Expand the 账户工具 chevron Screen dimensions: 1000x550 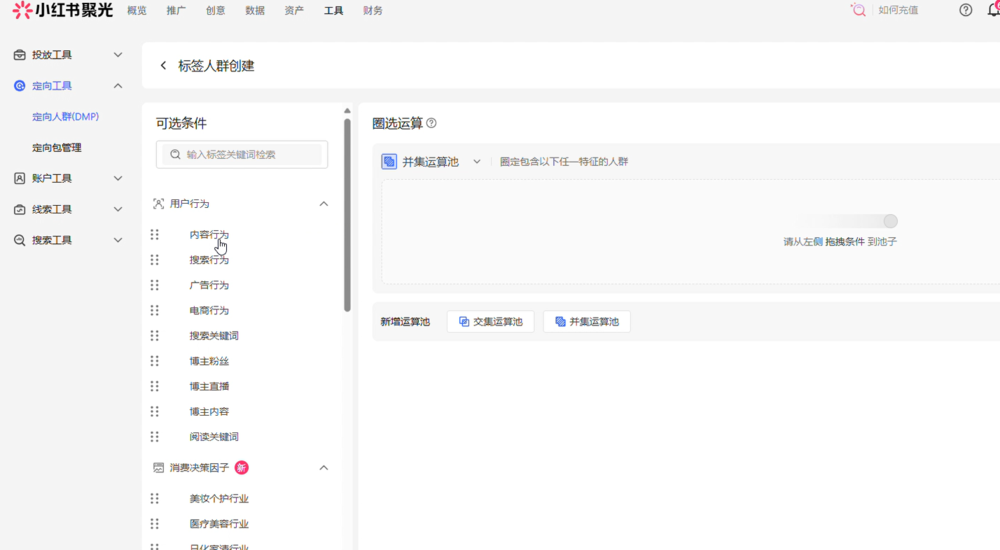pos(118,178)
